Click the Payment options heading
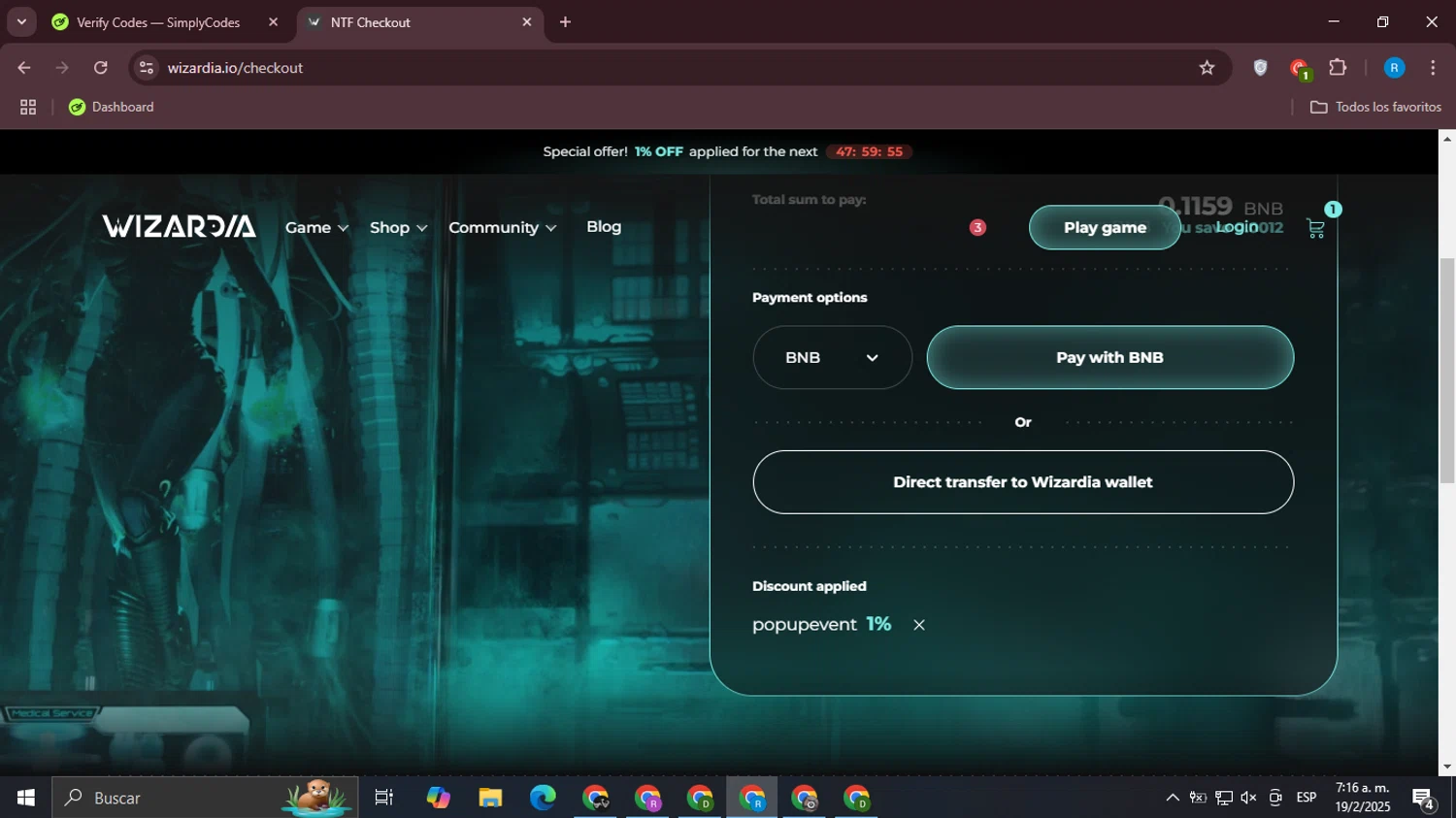 (x=810, y=298)
